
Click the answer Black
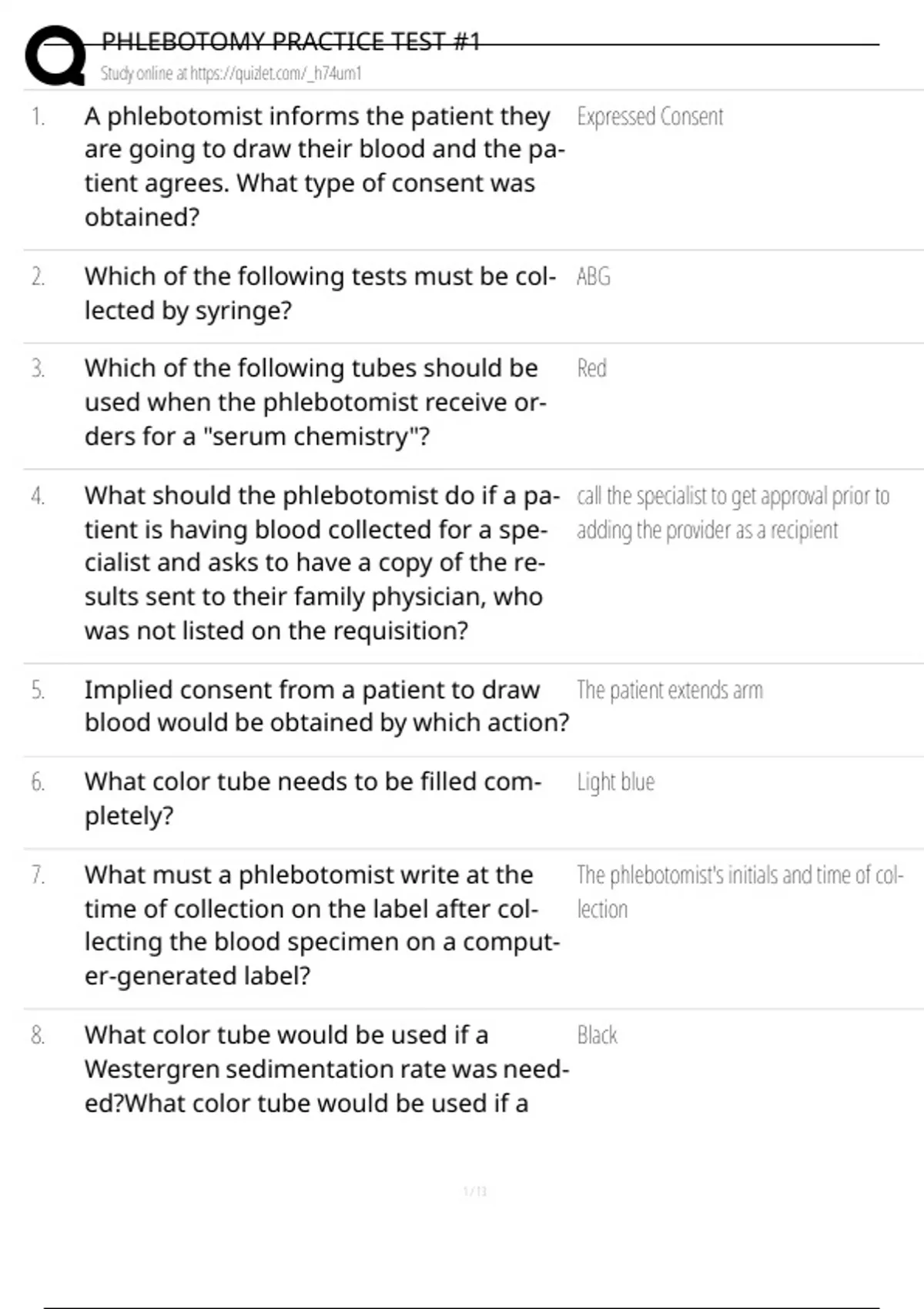598,1035
